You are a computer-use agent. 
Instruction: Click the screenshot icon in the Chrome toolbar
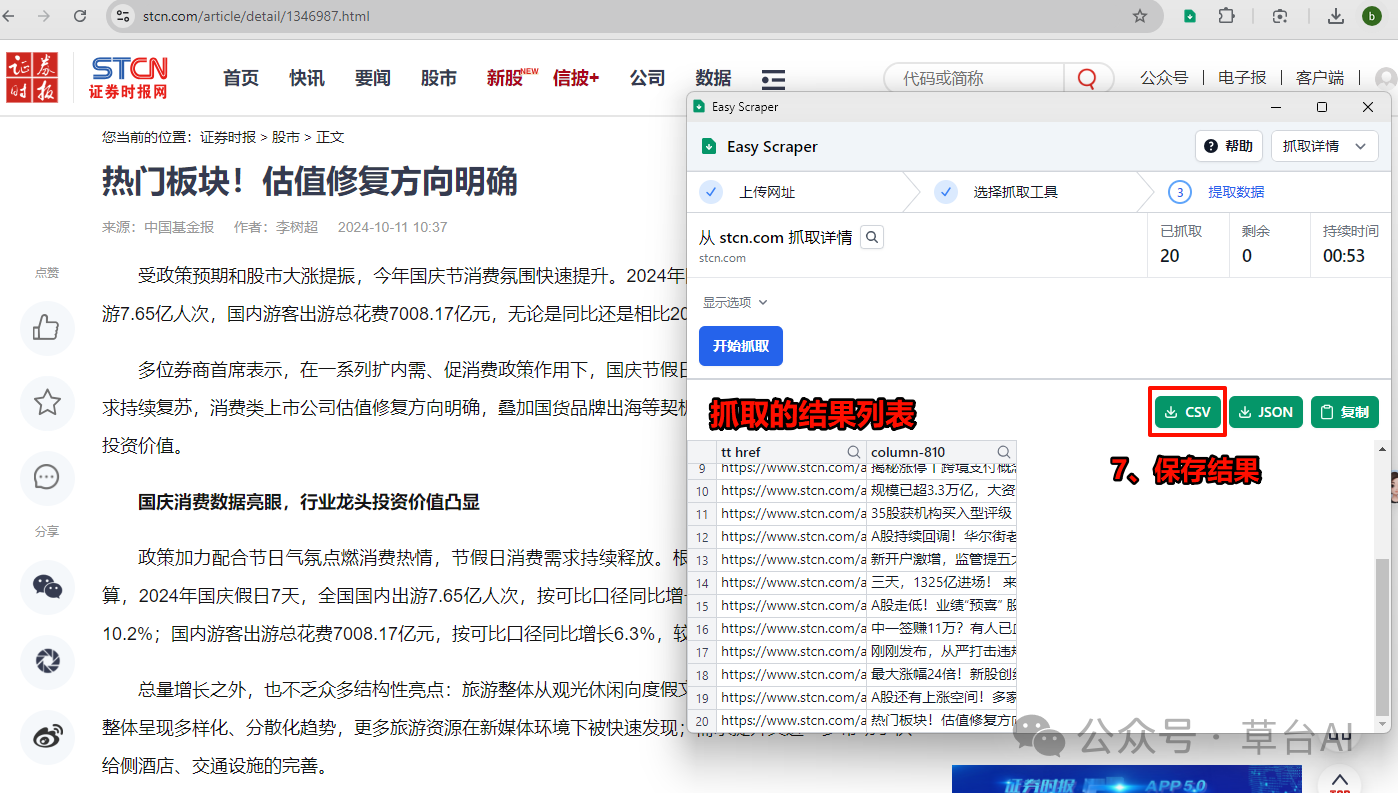(x=1280, y=16)
